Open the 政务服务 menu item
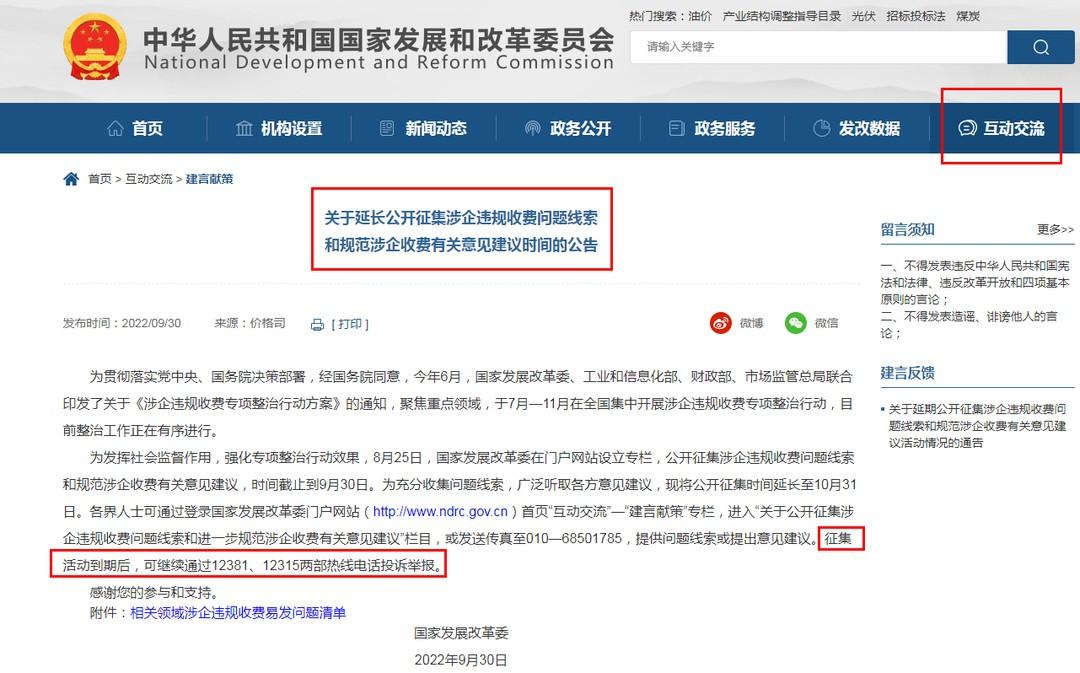 (x=712, y=128)
